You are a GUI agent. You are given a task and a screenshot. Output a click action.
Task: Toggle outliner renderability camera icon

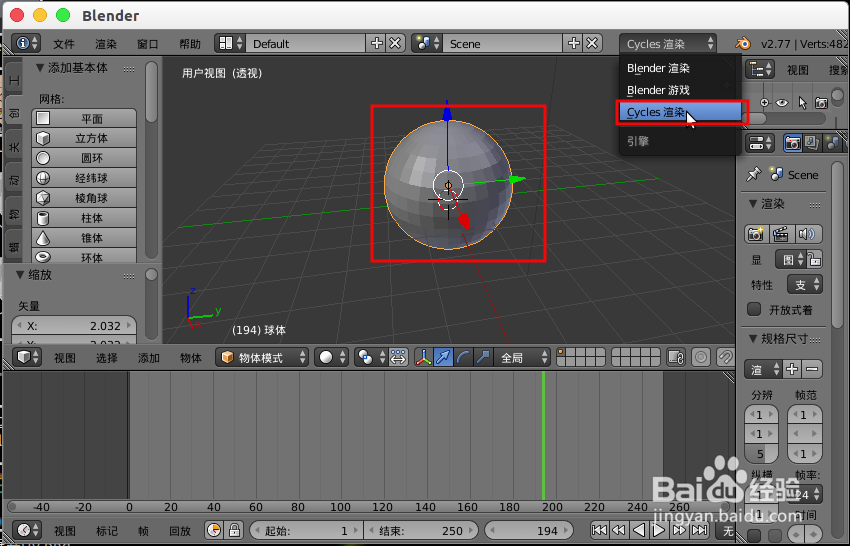(x=821, y=102)
